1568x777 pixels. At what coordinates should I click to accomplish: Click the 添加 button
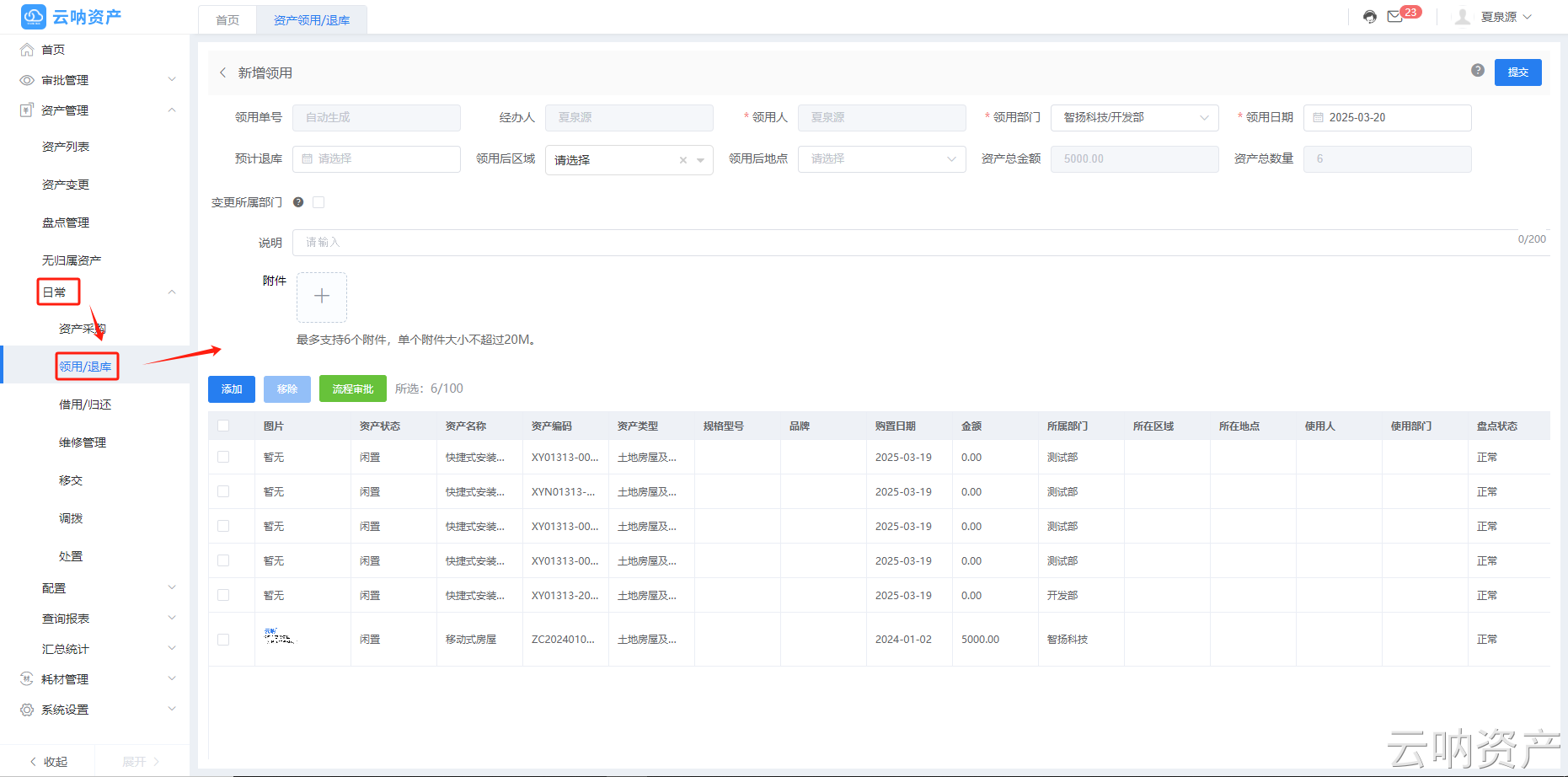tap(232, 389)
